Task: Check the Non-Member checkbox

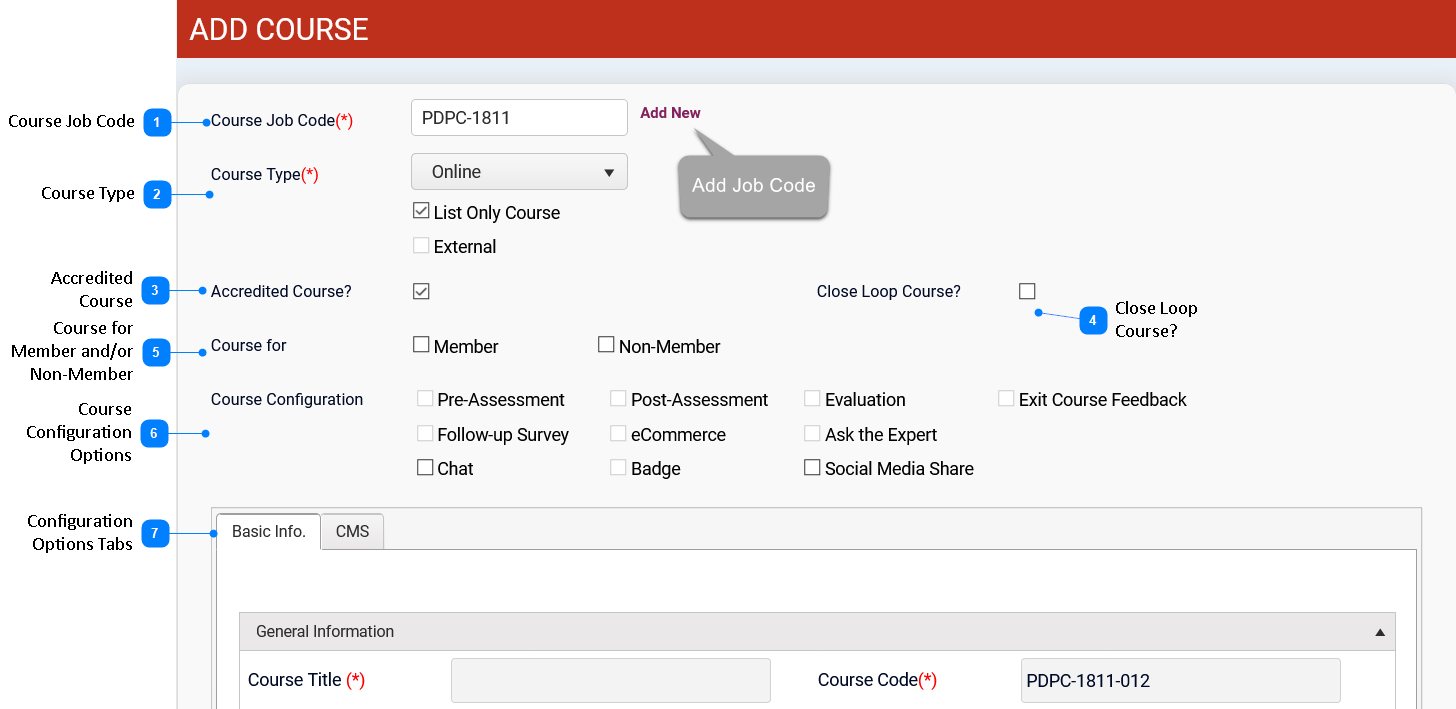Action: [606, 345]
